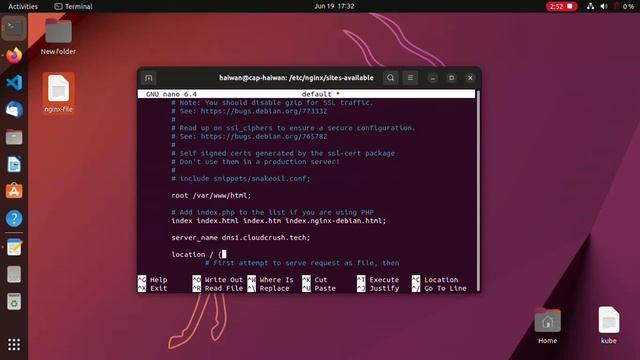Click the 'root /var/www/html;' line
Viewport: 640px width, 360px height.
click(x=211, y=196)
